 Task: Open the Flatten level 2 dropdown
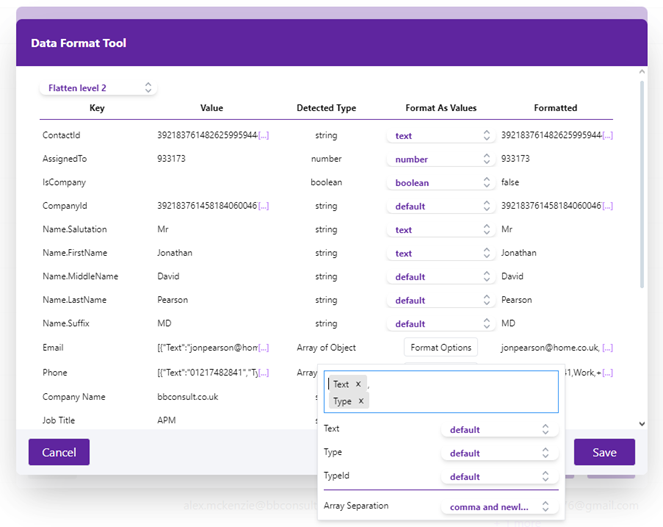98,88
